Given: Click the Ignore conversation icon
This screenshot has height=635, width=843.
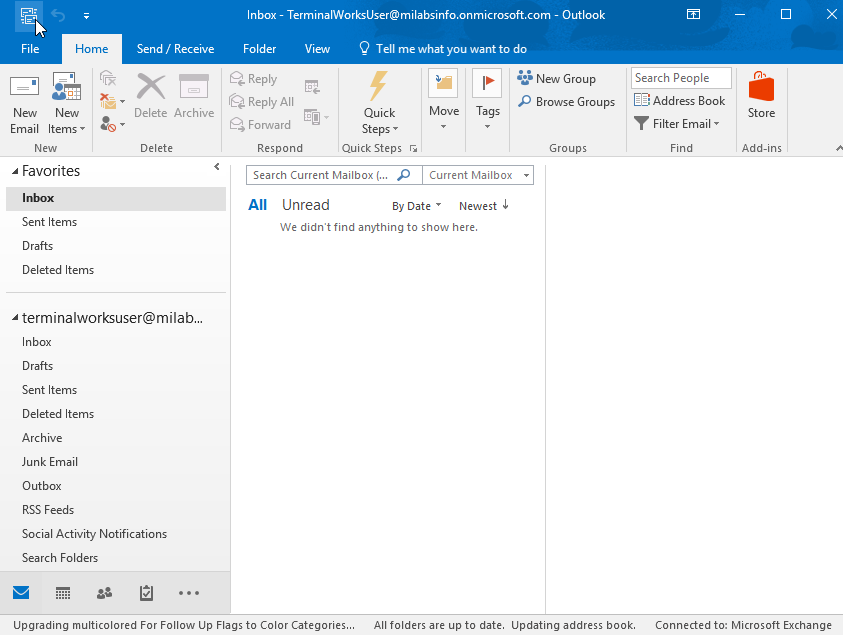Looking at the screenshot, I should (x=108, y=79).
